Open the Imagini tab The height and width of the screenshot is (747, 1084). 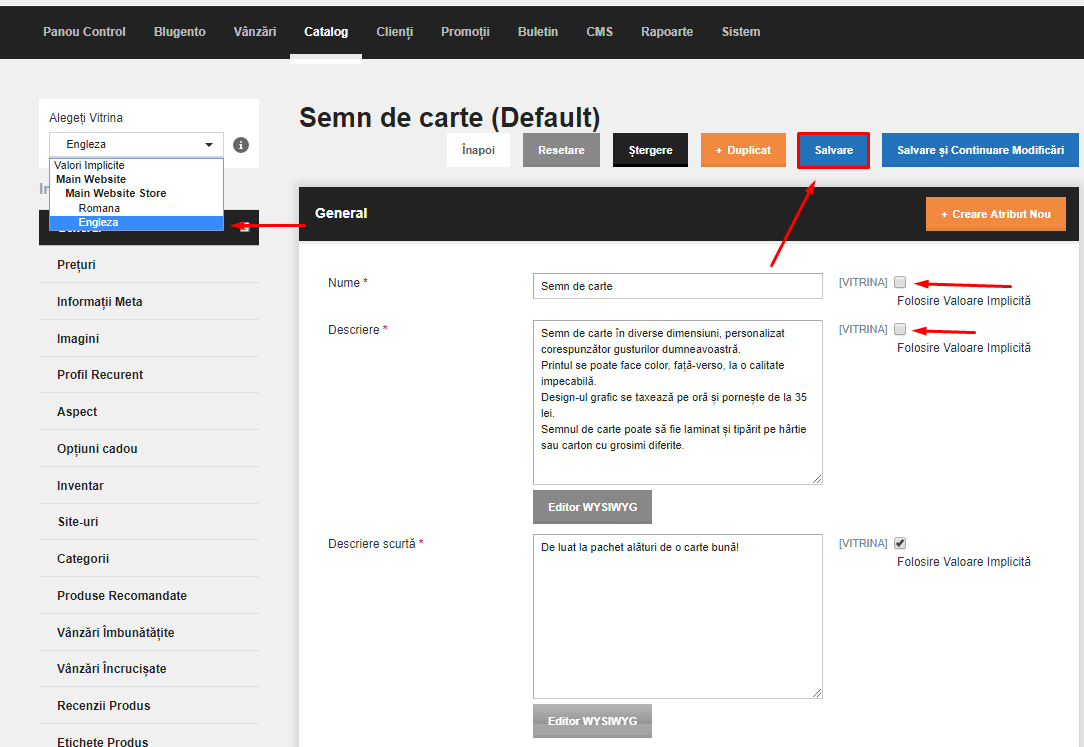[149, 339]
